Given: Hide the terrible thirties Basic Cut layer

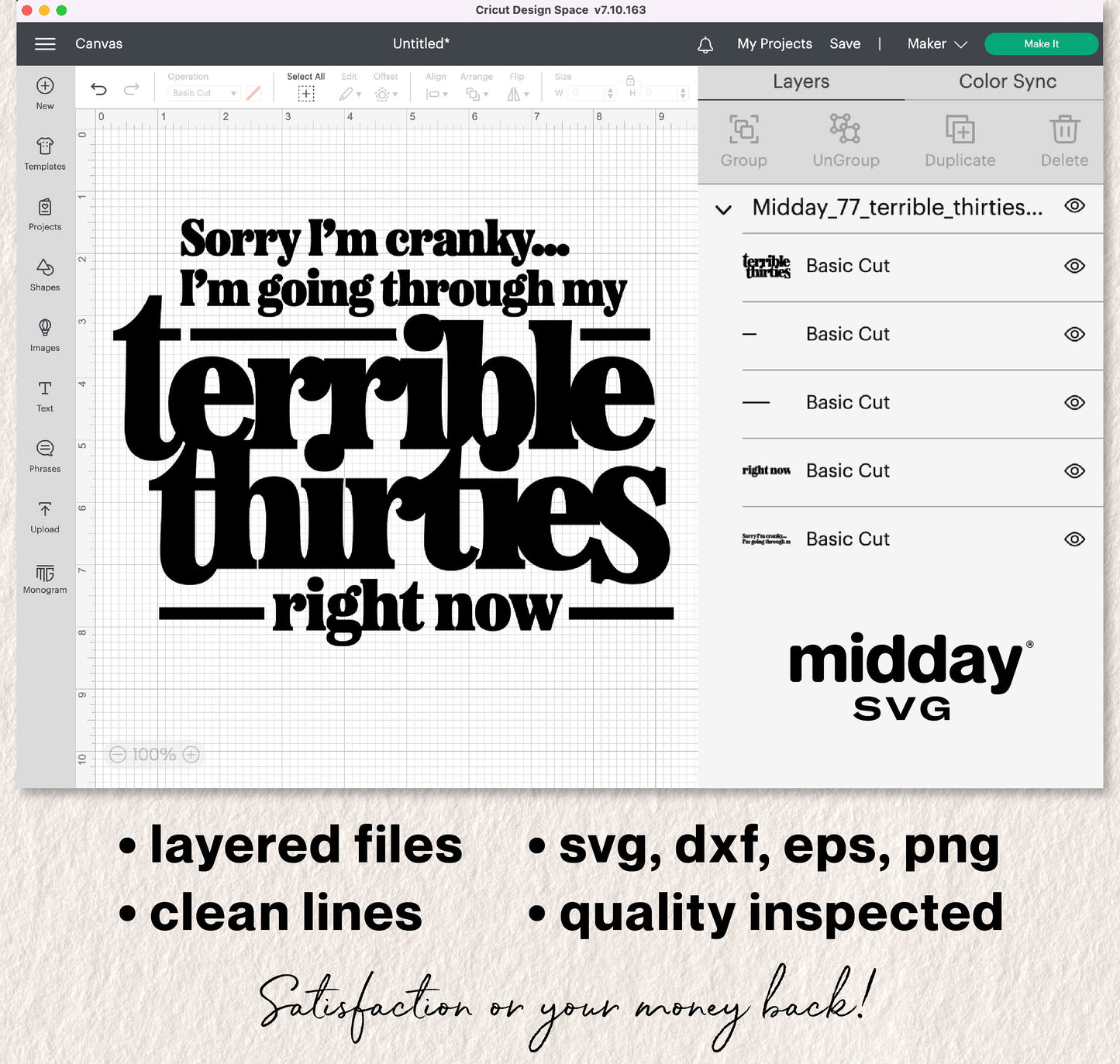Looking at the screenshot, I should coord(1073,266).
